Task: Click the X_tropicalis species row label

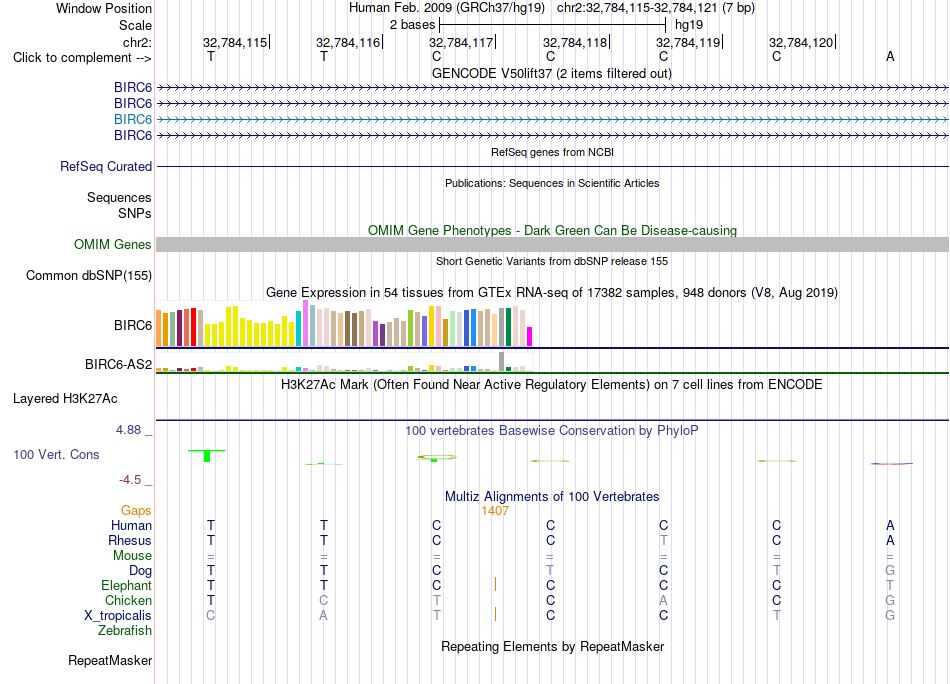Action: 118,616
